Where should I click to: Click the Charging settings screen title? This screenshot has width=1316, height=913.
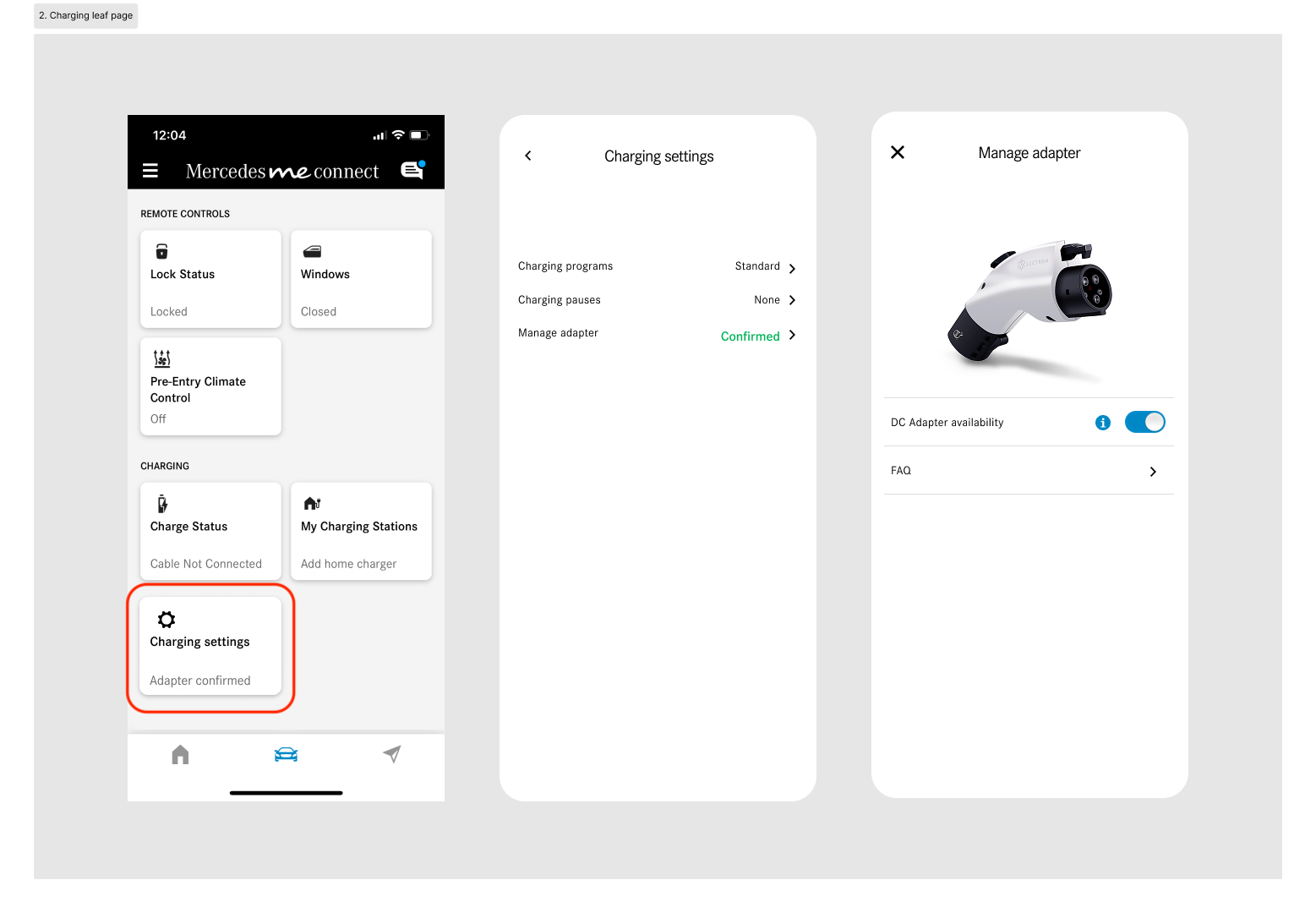[659, 156]
